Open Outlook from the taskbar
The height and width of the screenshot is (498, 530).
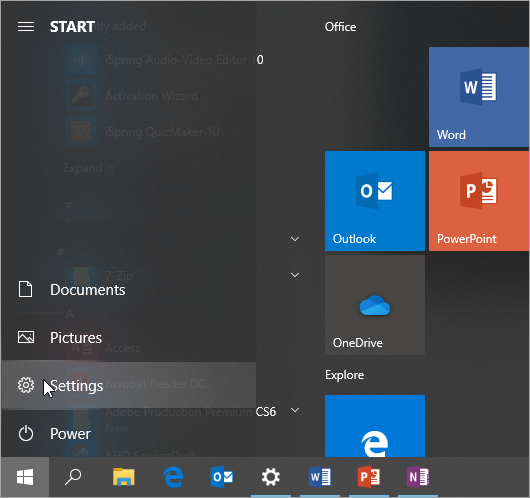point(222,477)
